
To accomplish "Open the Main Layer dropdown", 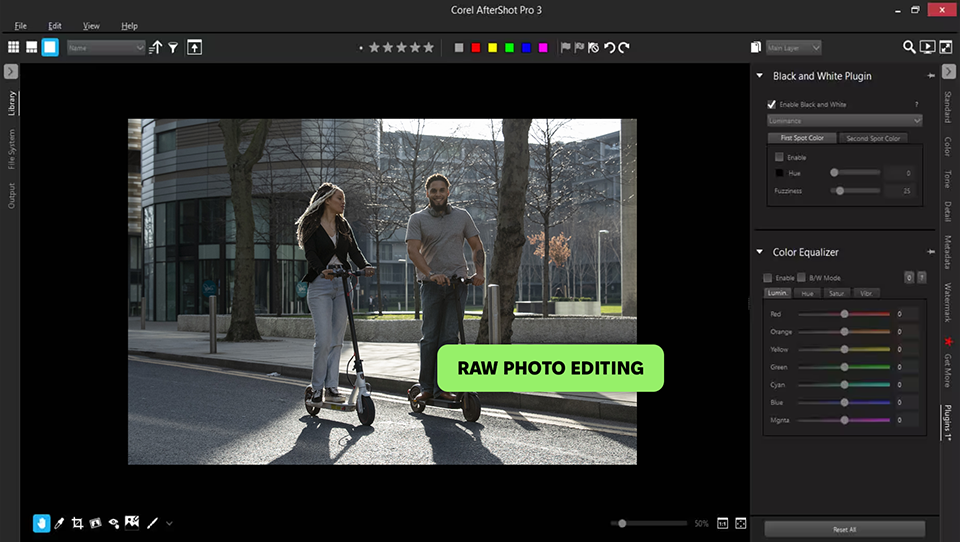I will (x=794, y=47).
